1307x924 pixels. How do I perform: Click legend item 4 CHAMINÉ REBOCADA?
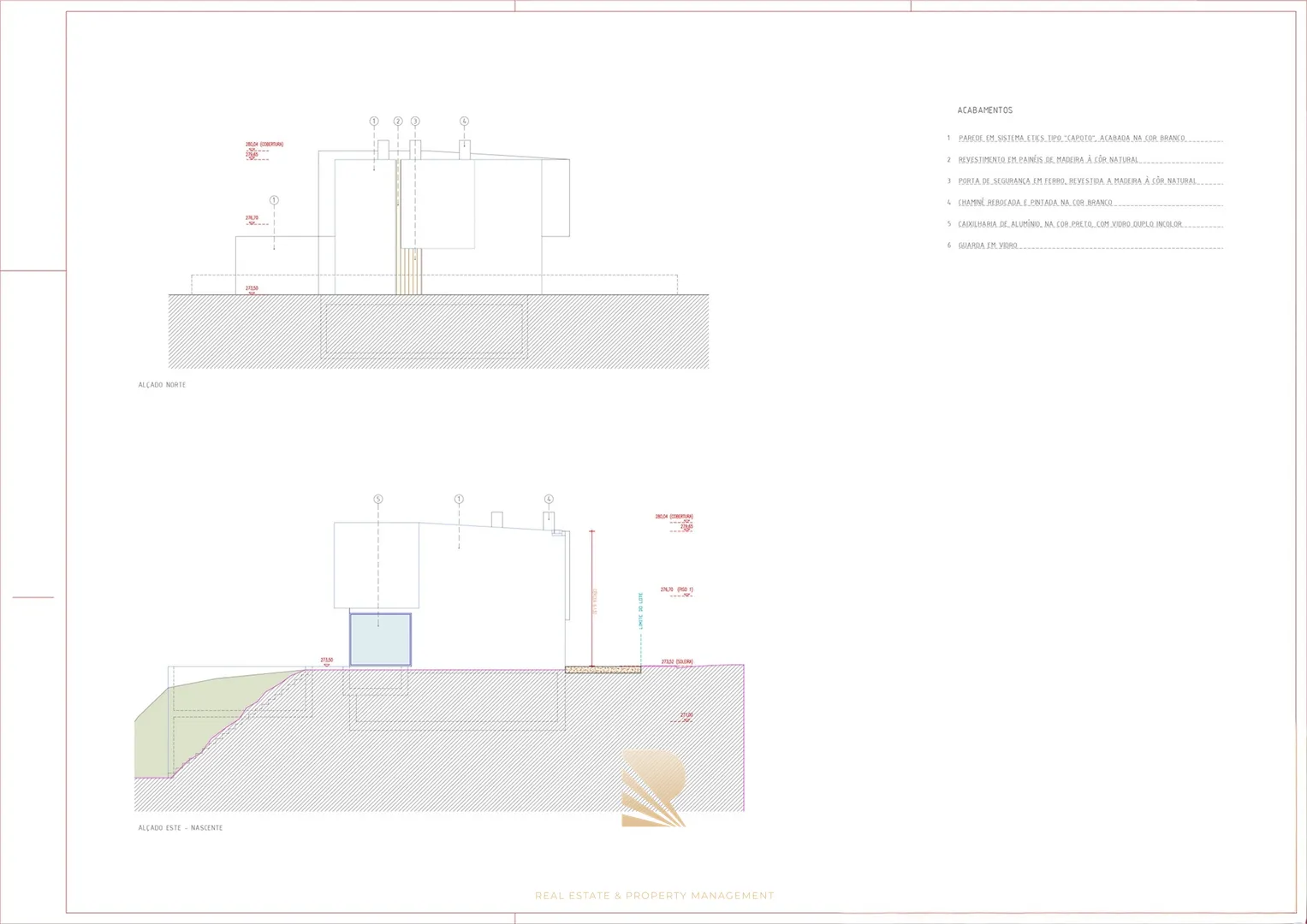pyautogui.click(x=1035, y=203)
